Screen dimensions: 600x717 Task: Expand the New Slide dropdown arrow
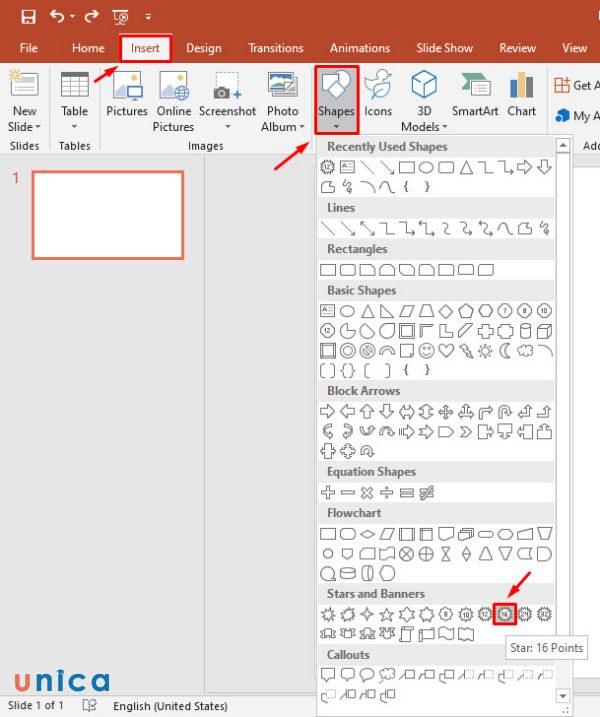pos(23,127)
